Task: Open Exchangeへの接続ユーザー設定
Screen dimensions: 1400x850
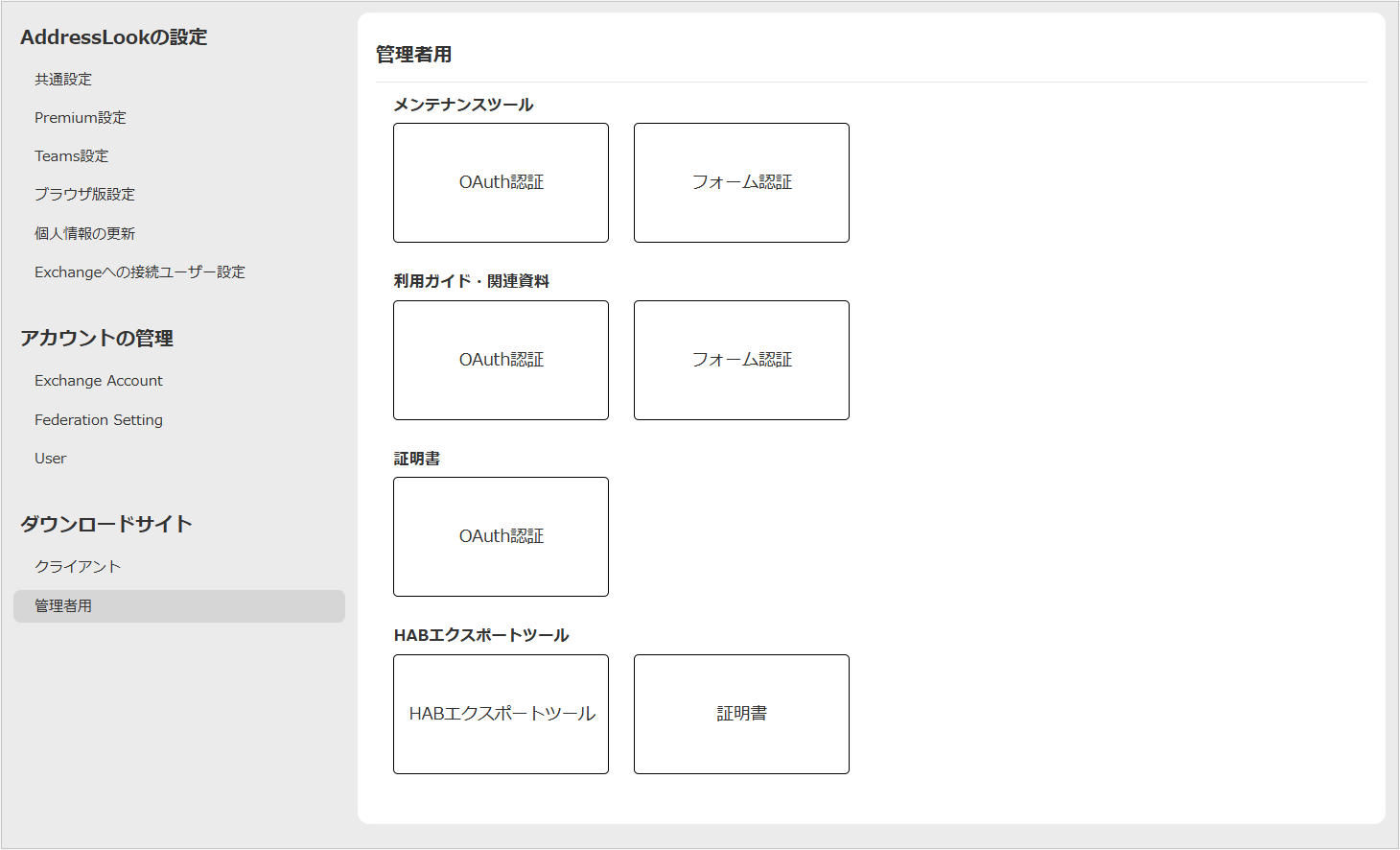Action: 140,272
